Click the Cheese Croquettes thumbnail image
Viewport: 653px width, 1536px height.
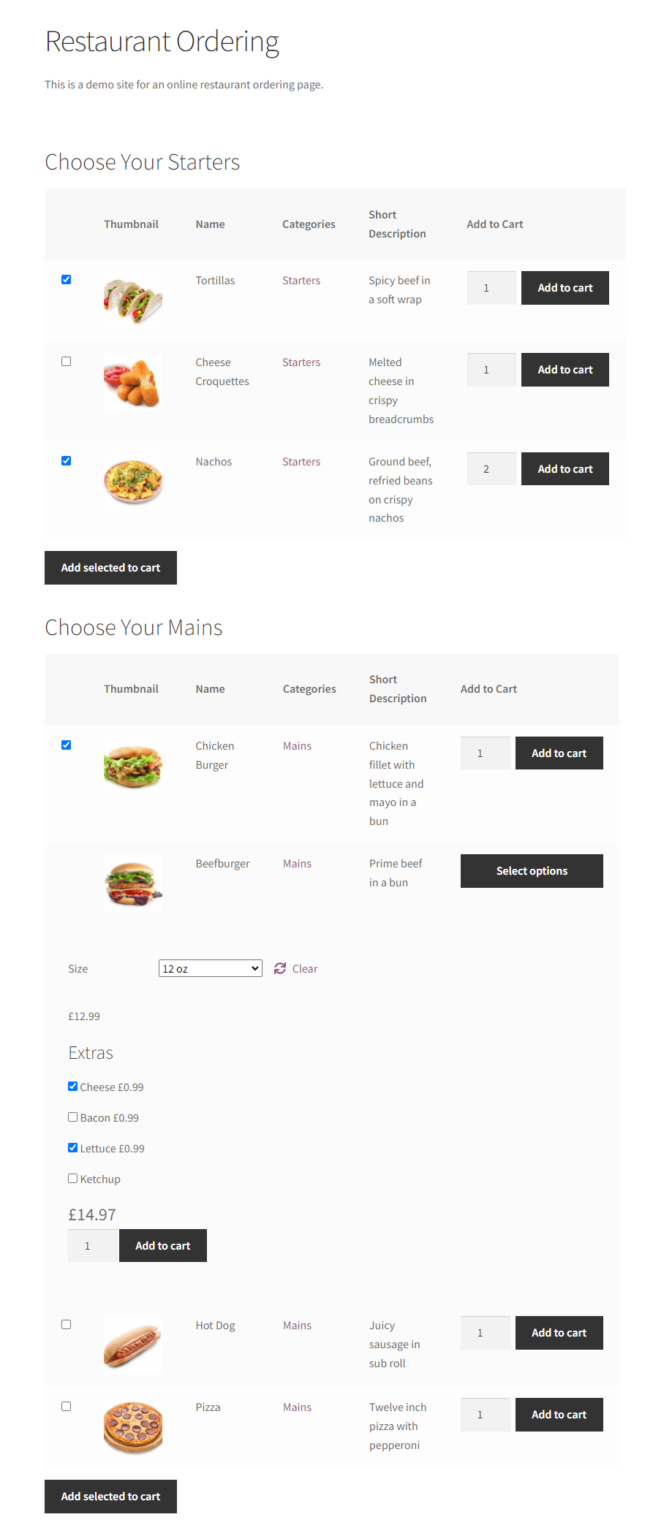pyautogui.click(x=132, y=383)
